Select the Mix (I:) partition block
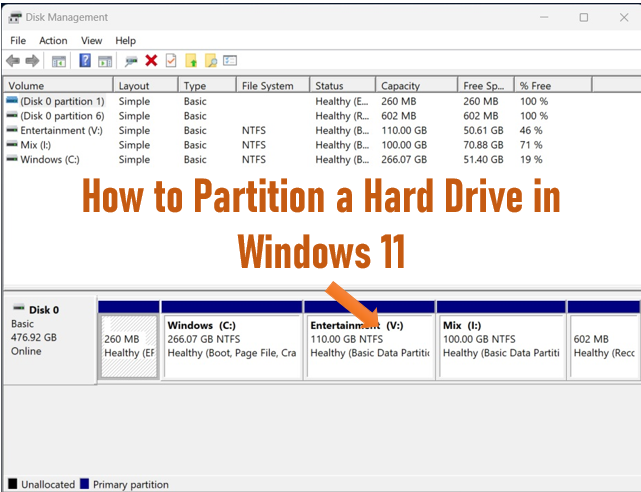This screenshot has width=641, height=492. coord(500,340)
